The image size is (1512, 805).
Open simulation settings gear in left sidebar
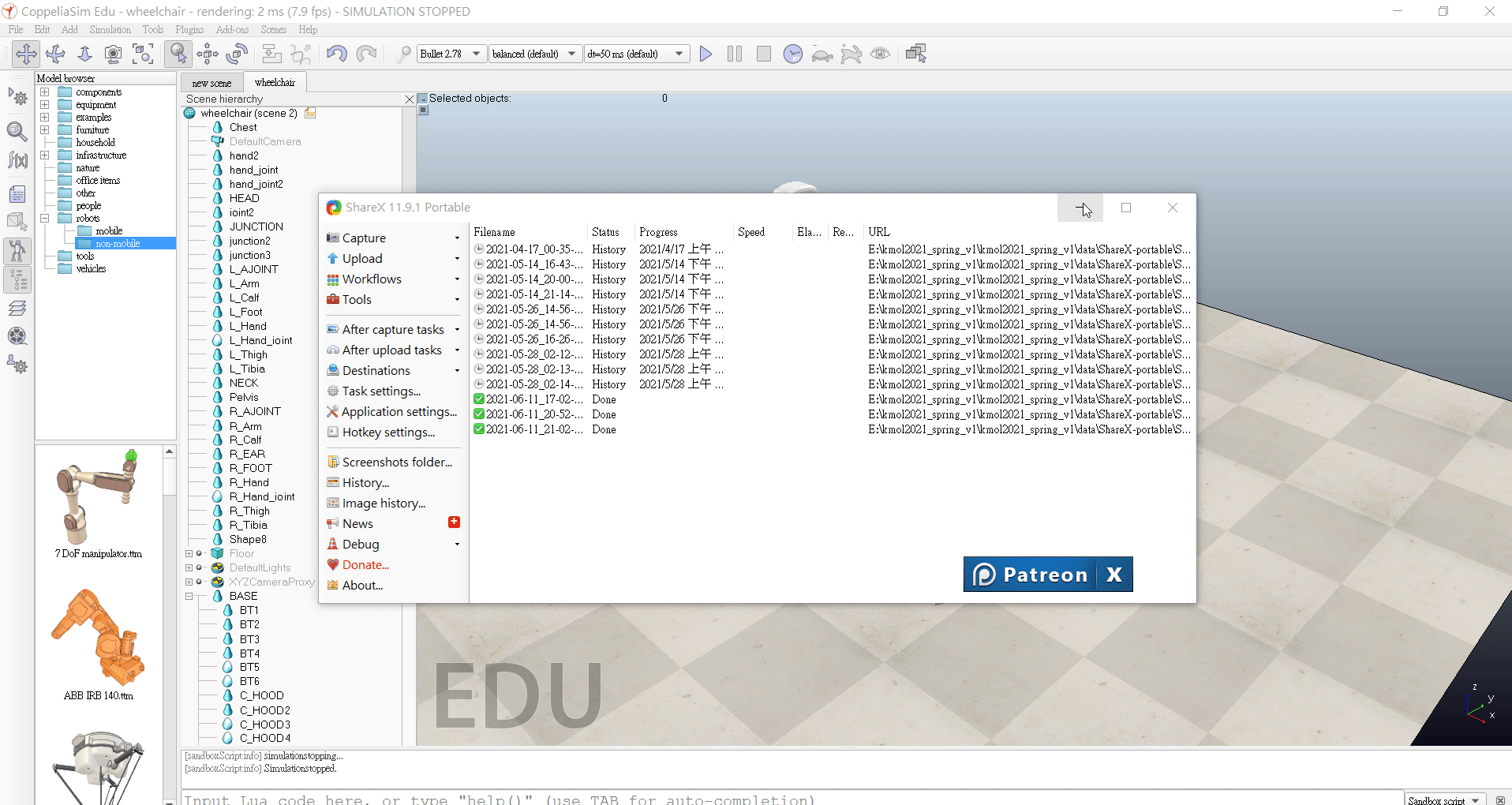[17, 98]
